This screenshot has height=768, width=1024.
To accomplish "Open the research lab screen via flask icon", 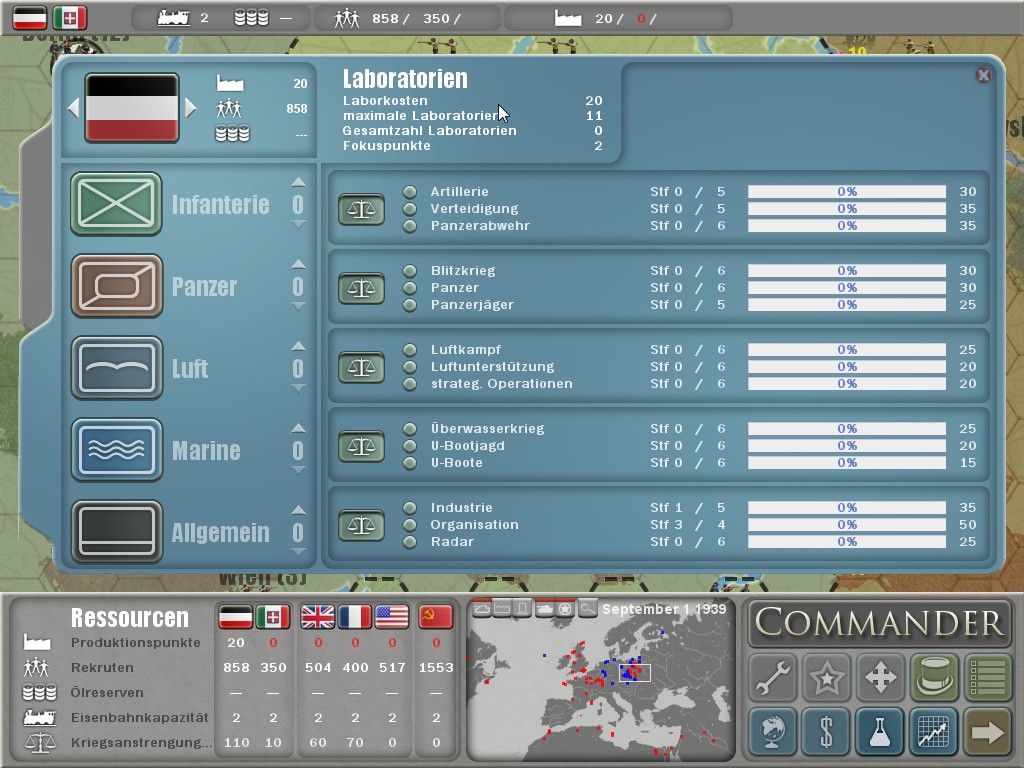I will coord(881,731).
